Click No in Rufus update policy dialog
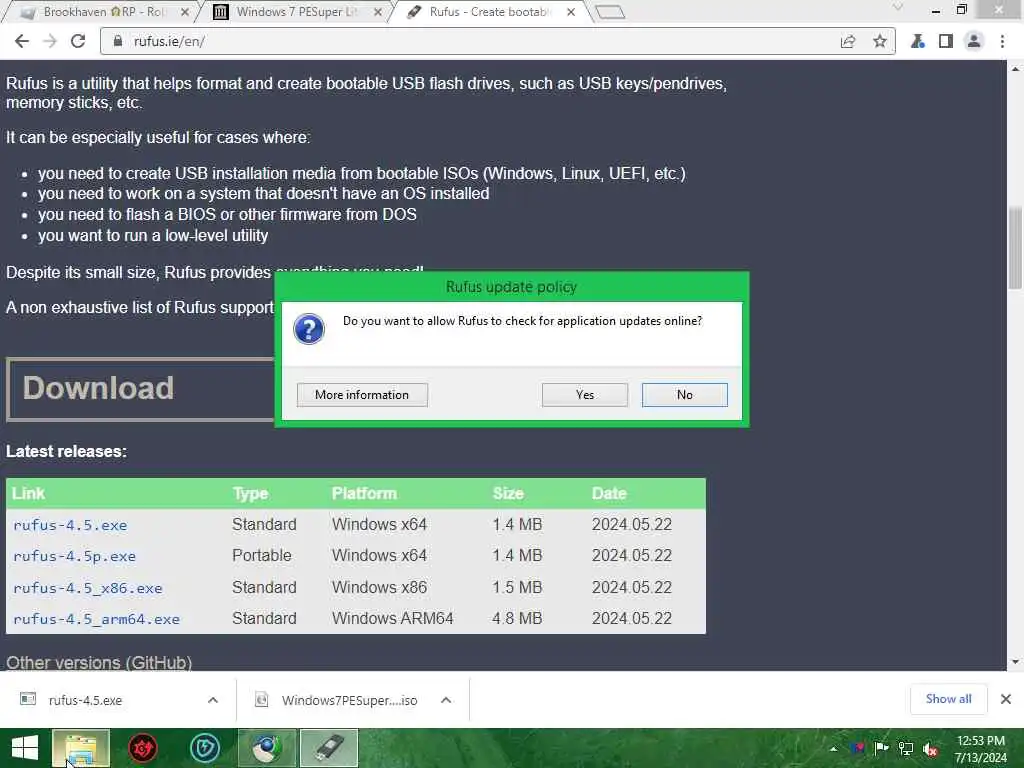This screenshot has width=1024, height=768. (x=684, y=394)
